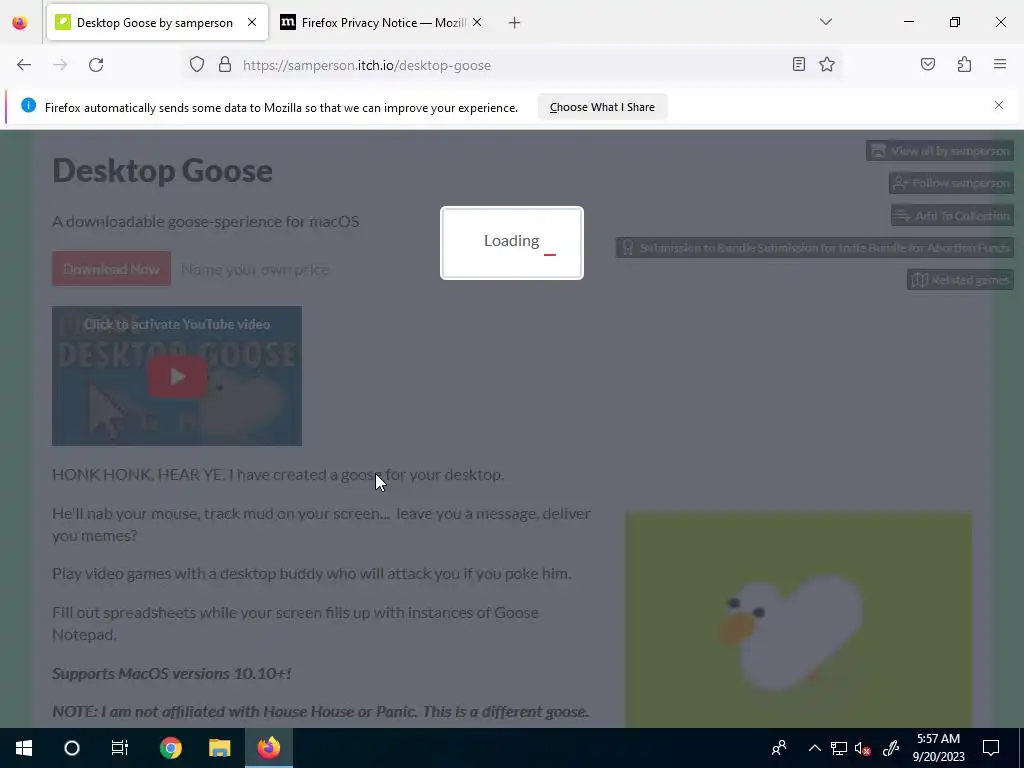Close the Desktop Goose tab
The width and height of the screenshot is (1024, 768).
tap(252, 22)
